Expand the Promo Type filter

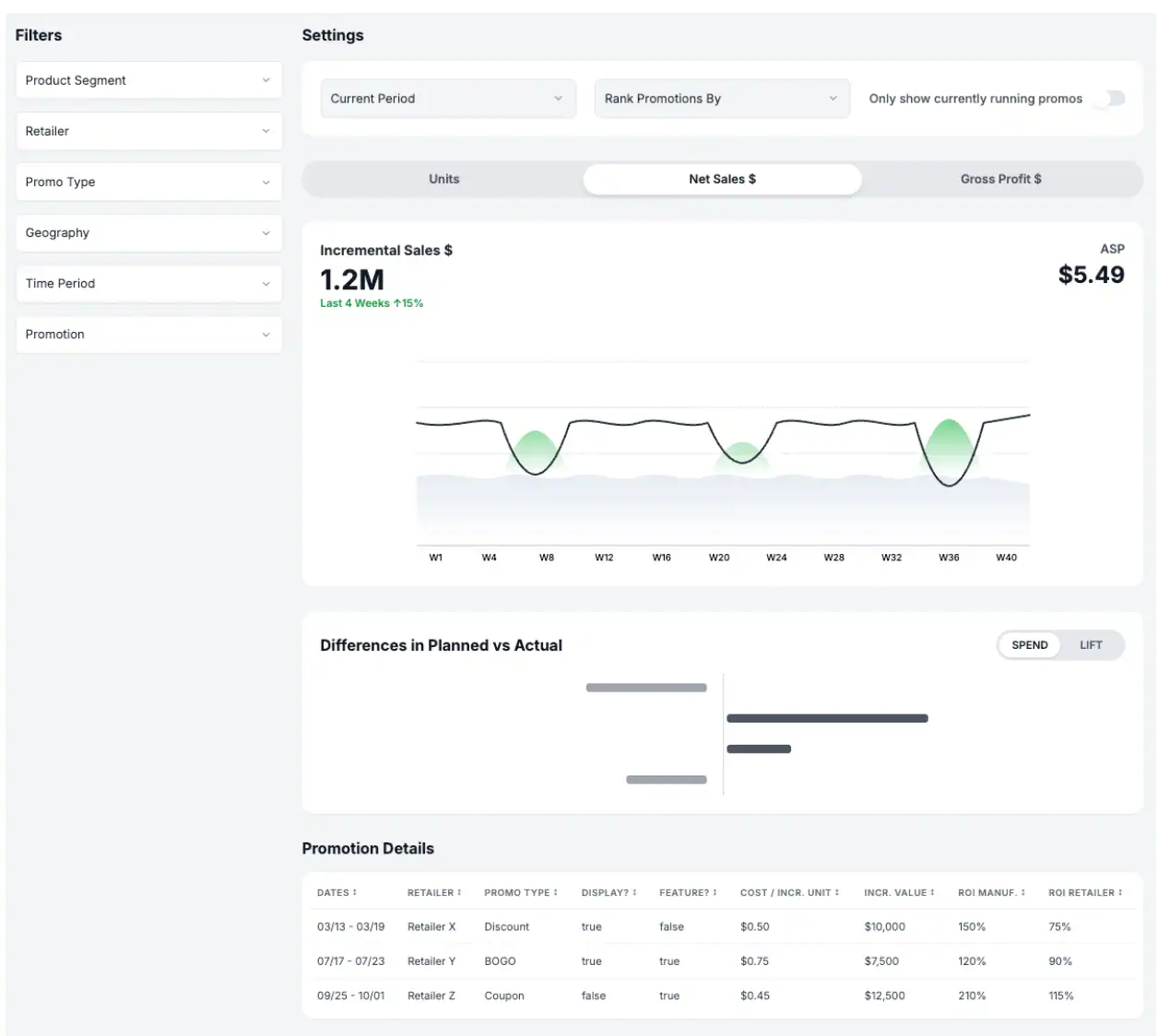(x=148, y=182)
